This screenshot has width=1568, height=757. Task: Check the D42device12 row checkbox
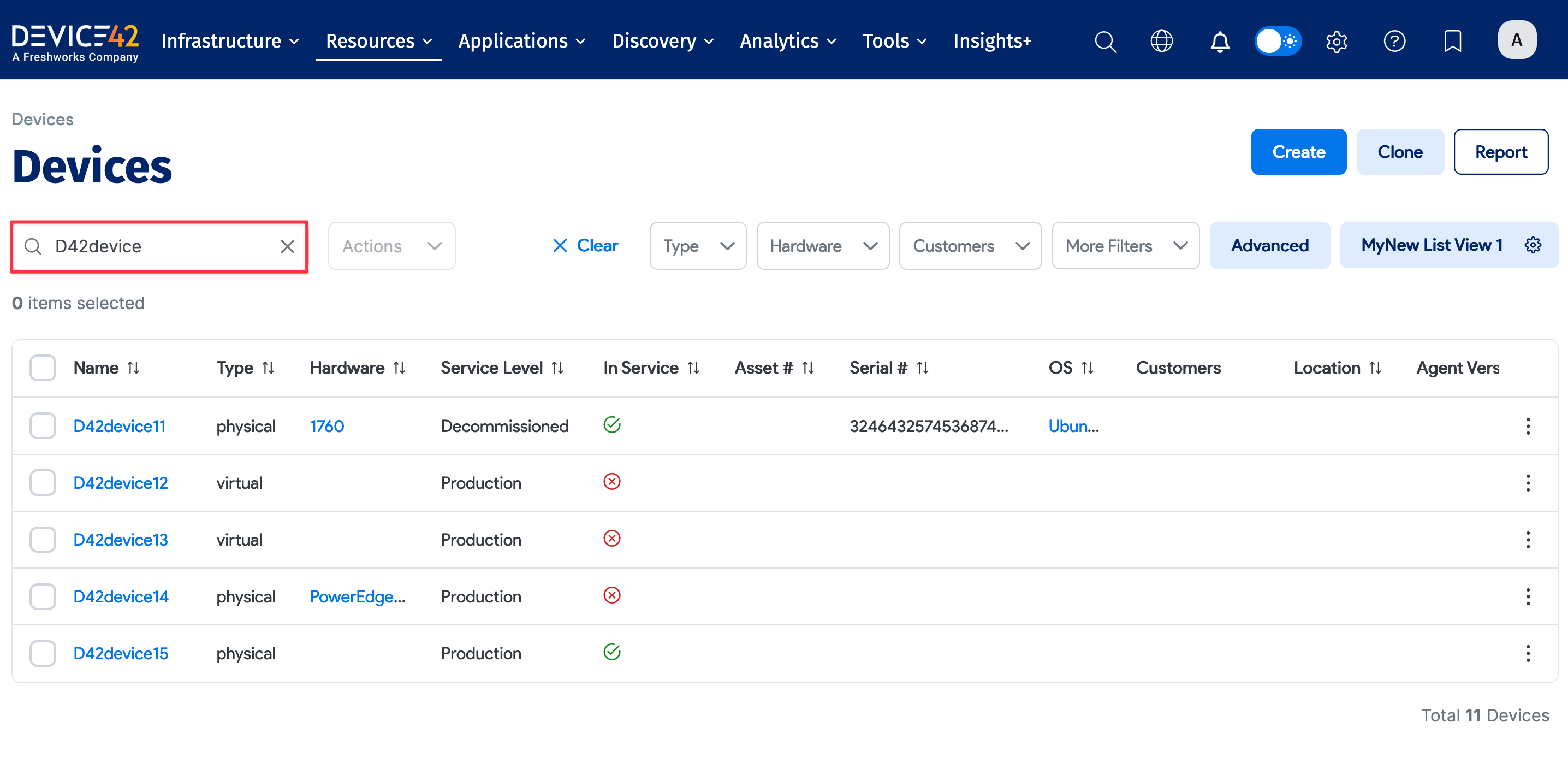point(43,482)
